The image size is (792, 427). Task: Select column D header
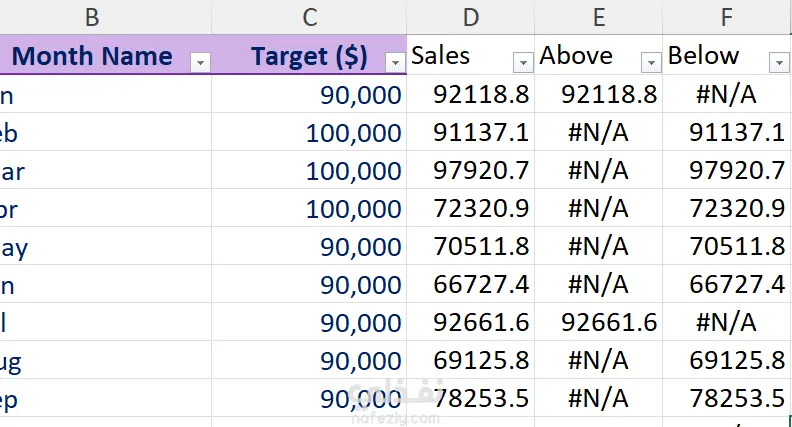471,16
